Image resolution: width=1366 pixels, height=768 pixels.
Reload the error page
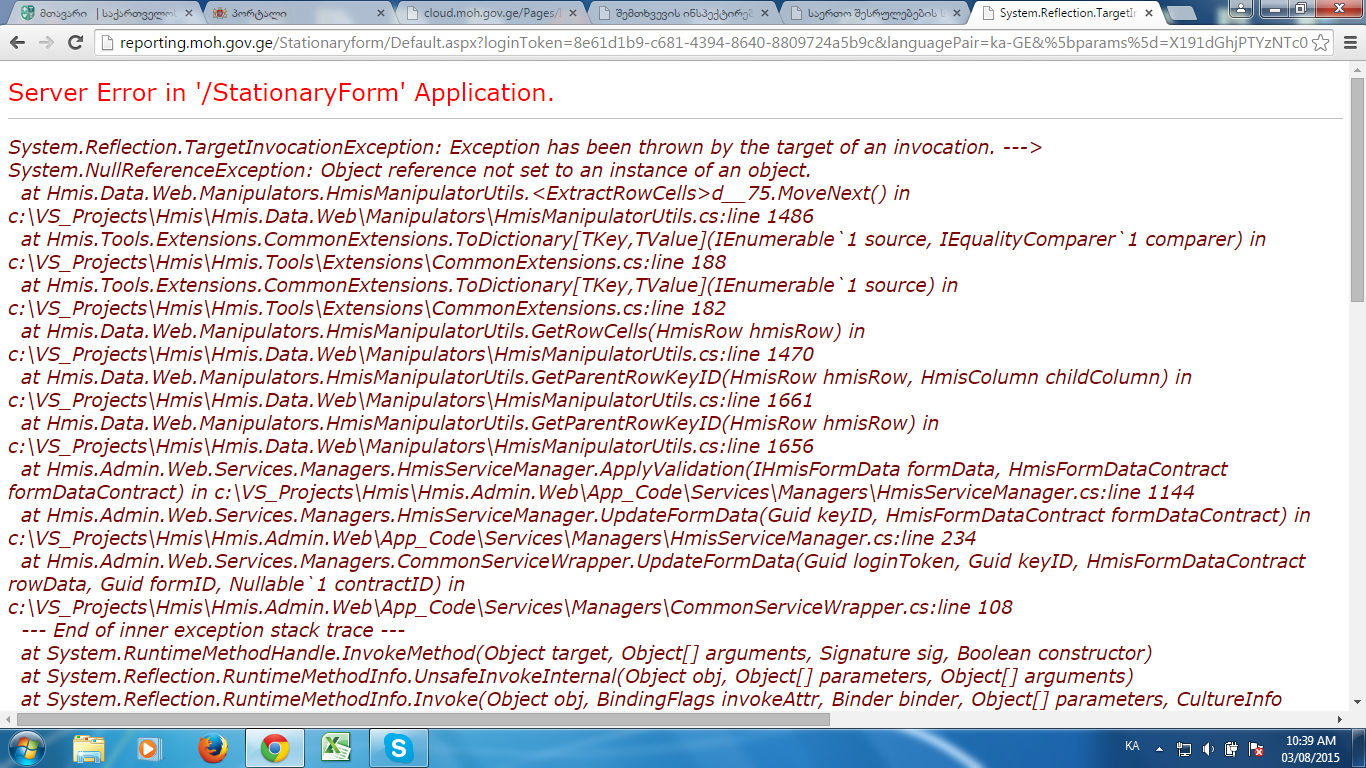point(75,43)
